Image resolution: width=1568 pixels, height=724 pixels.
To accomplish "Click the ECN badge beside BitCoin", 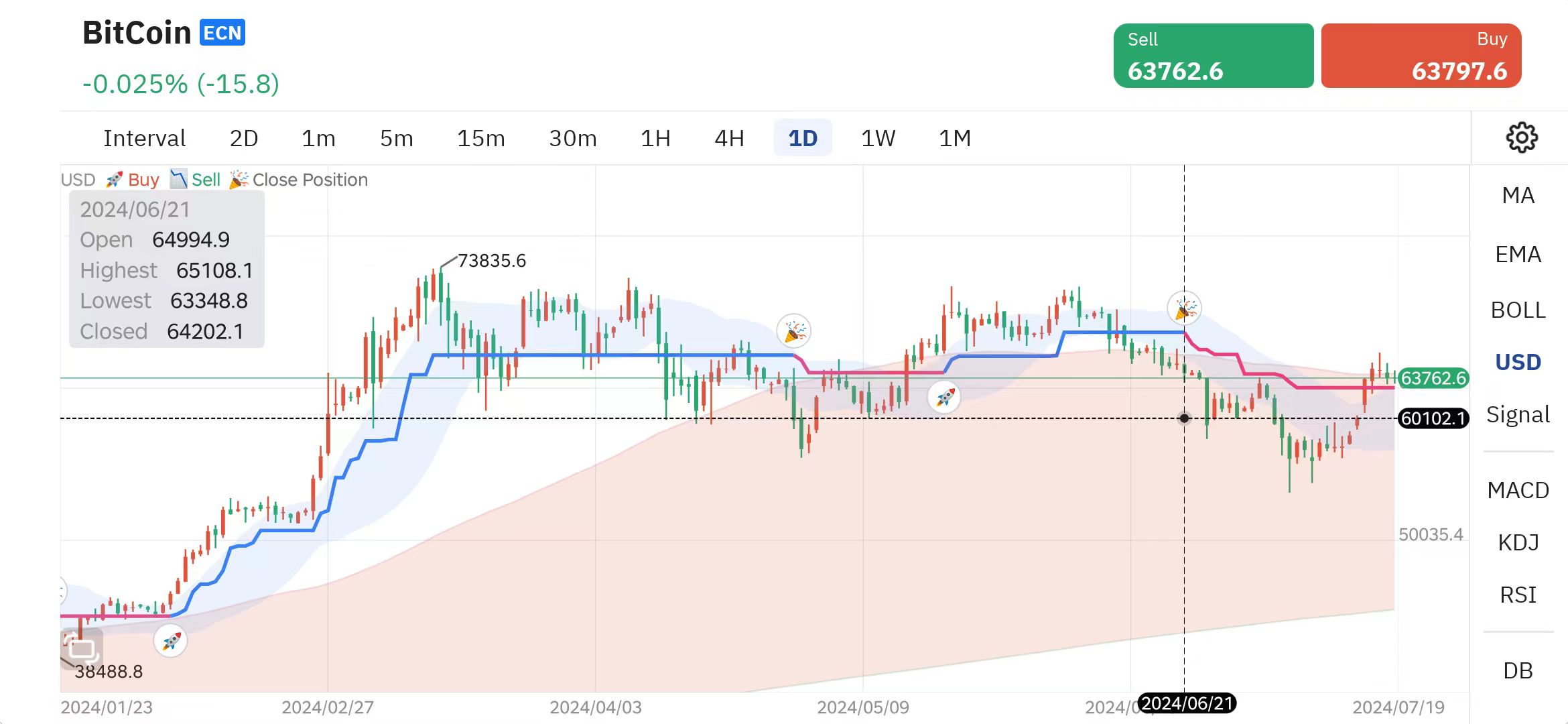I will tap(222, 33).
